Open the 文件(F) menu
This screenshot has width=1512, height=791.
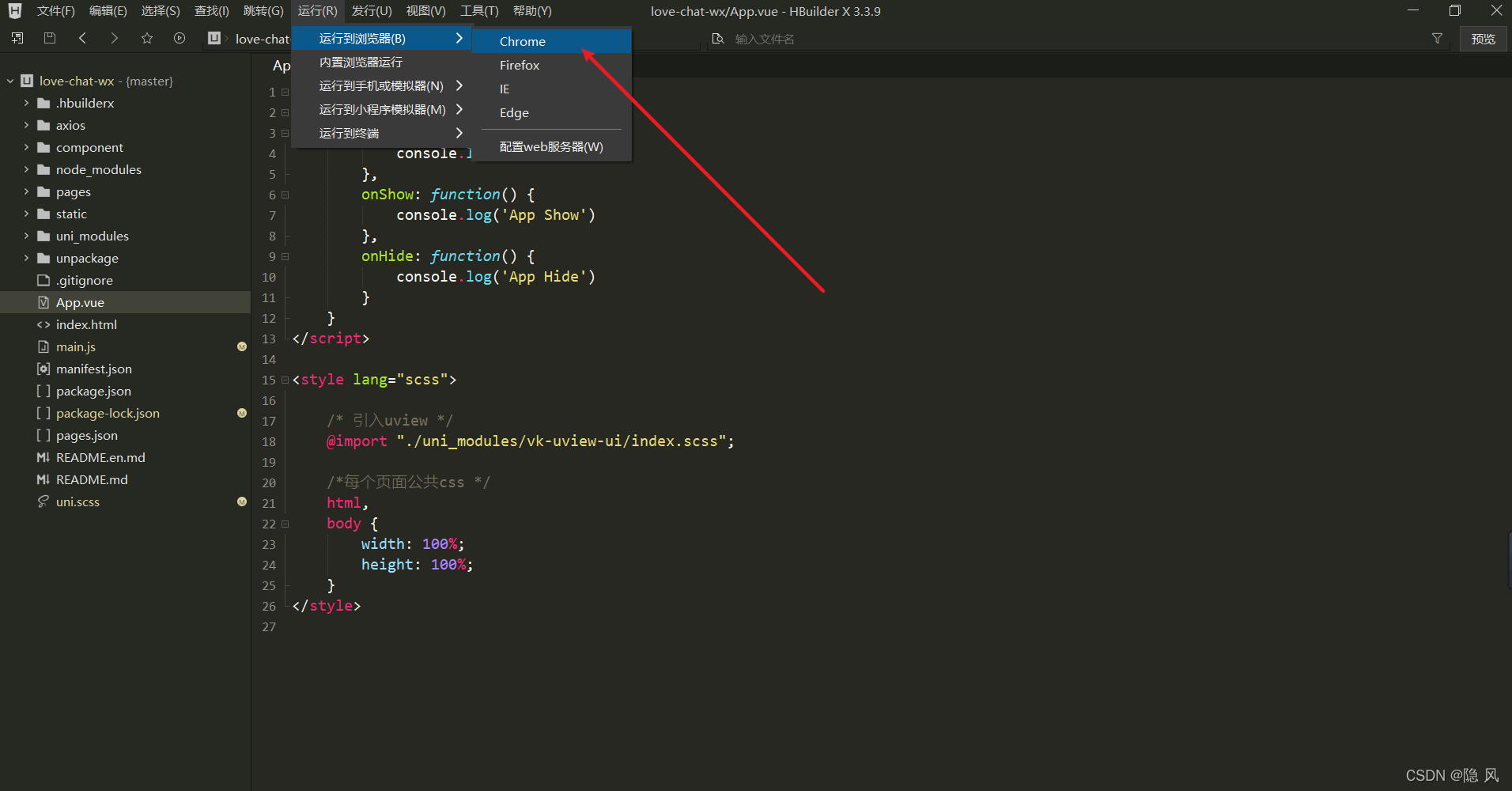point(55,11)
